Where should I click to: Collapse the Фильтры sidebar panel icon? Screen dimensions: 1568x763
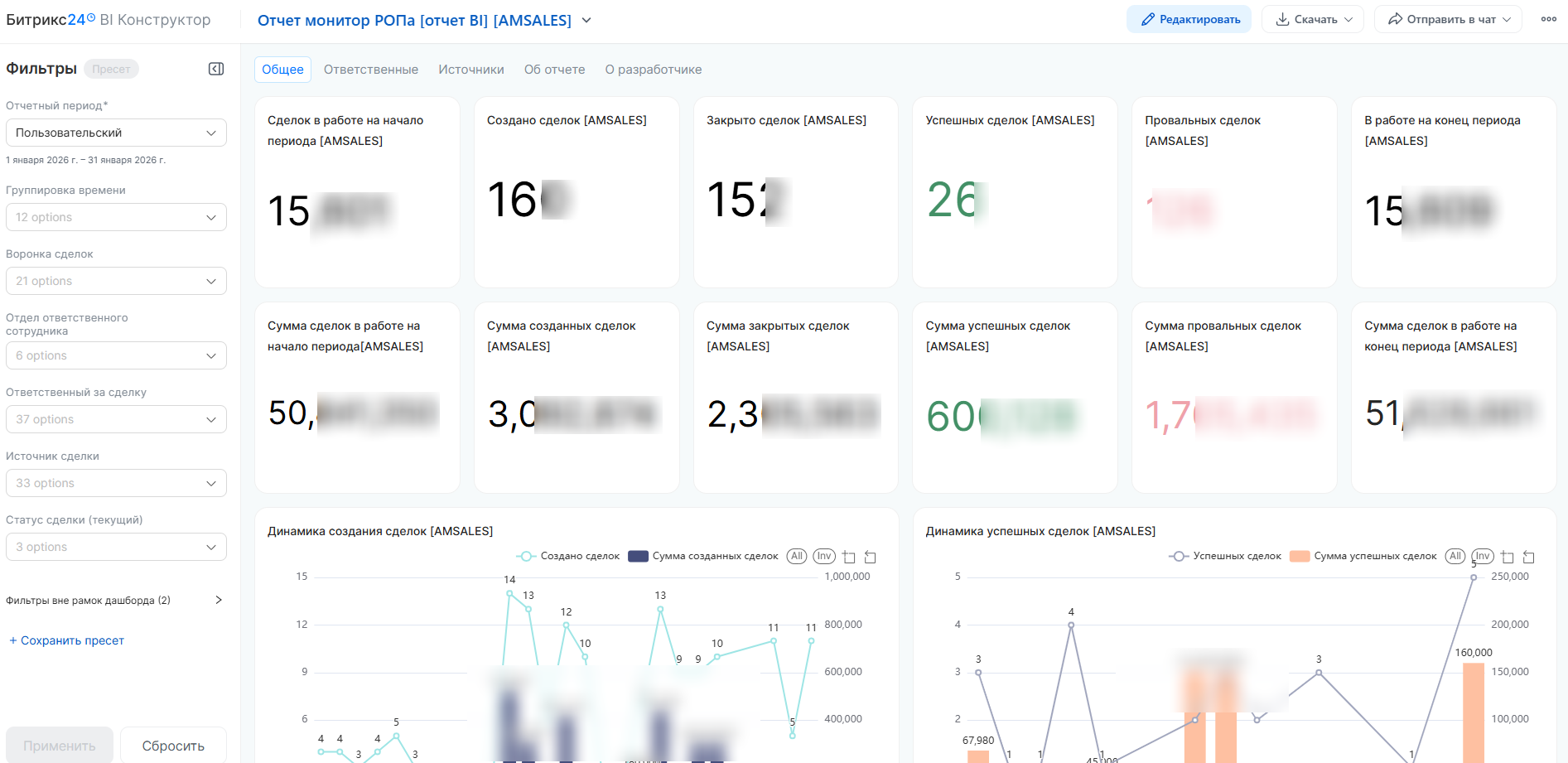[x=216, y=69]
